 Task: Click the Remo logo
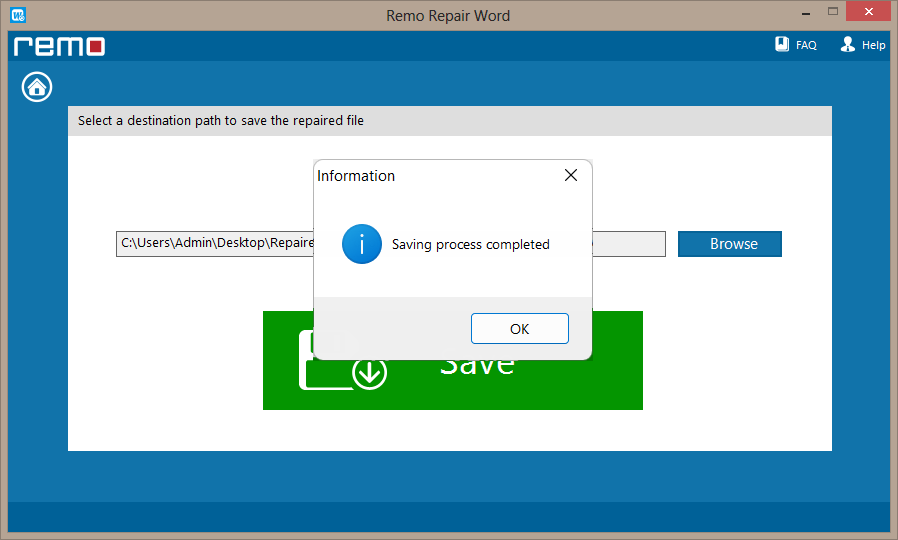(x=59, y=46)
